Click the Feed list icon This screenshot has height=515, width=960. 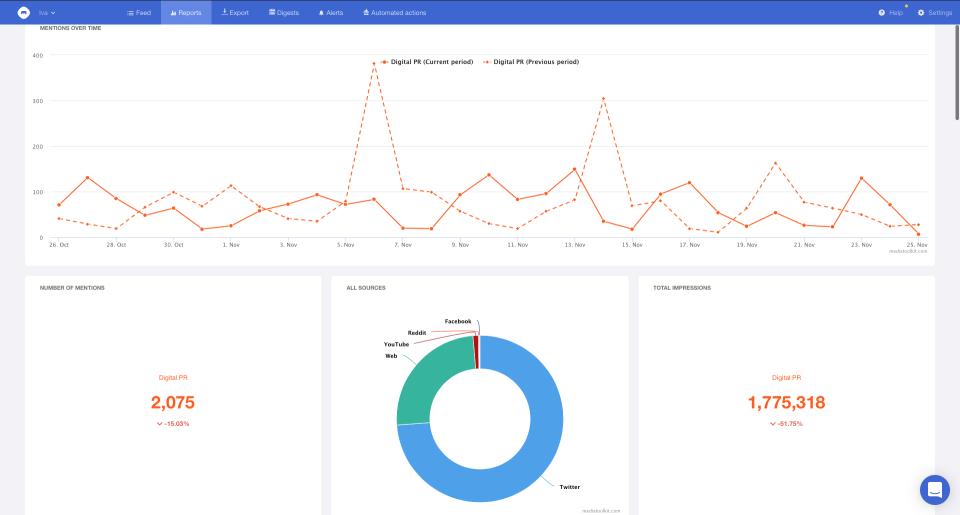[x=130, y=13]
